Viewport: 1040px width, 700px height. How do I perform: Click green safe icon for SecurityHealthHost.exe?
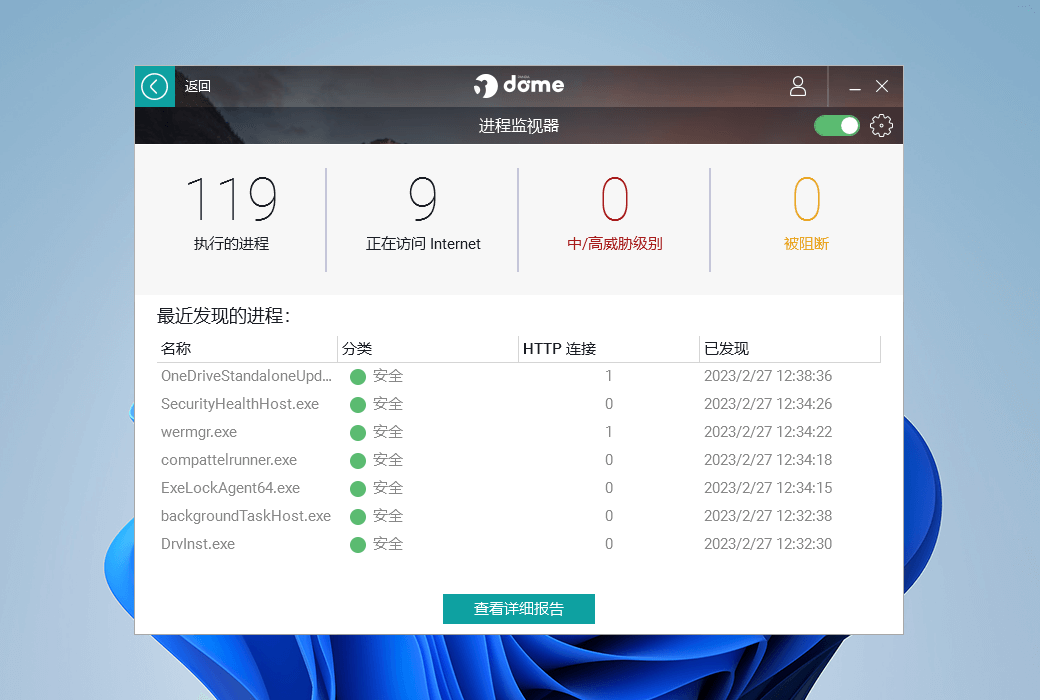pyautogui.click(x=358, y=405)
